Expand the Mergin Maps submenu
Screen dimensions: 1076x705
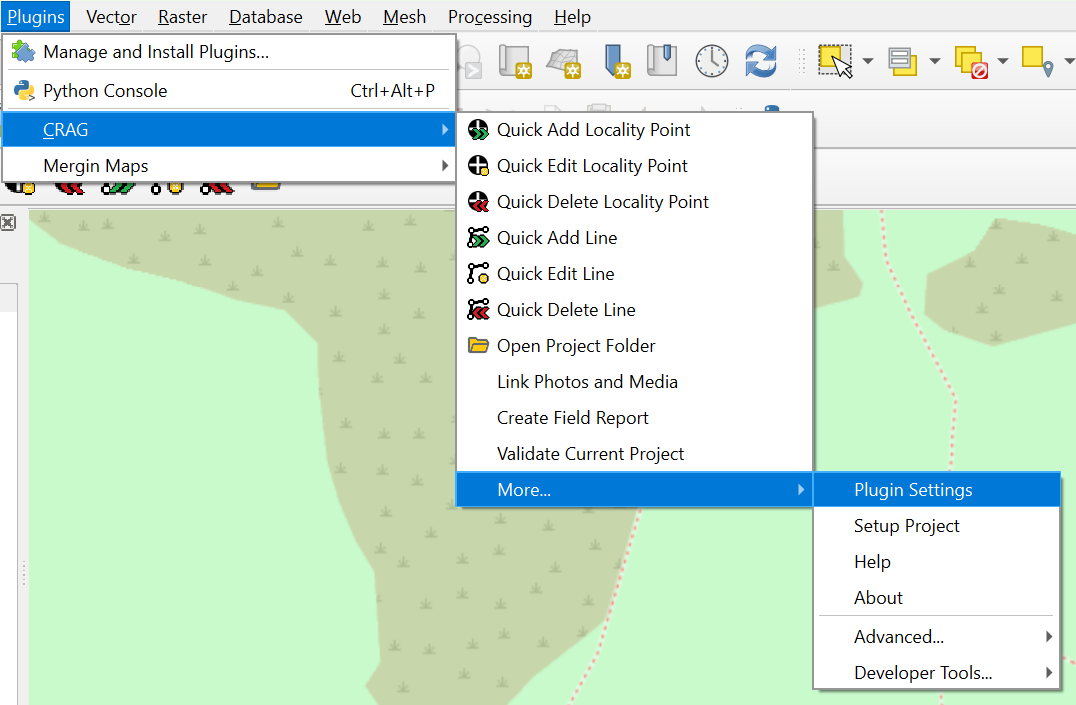[229, 165]
